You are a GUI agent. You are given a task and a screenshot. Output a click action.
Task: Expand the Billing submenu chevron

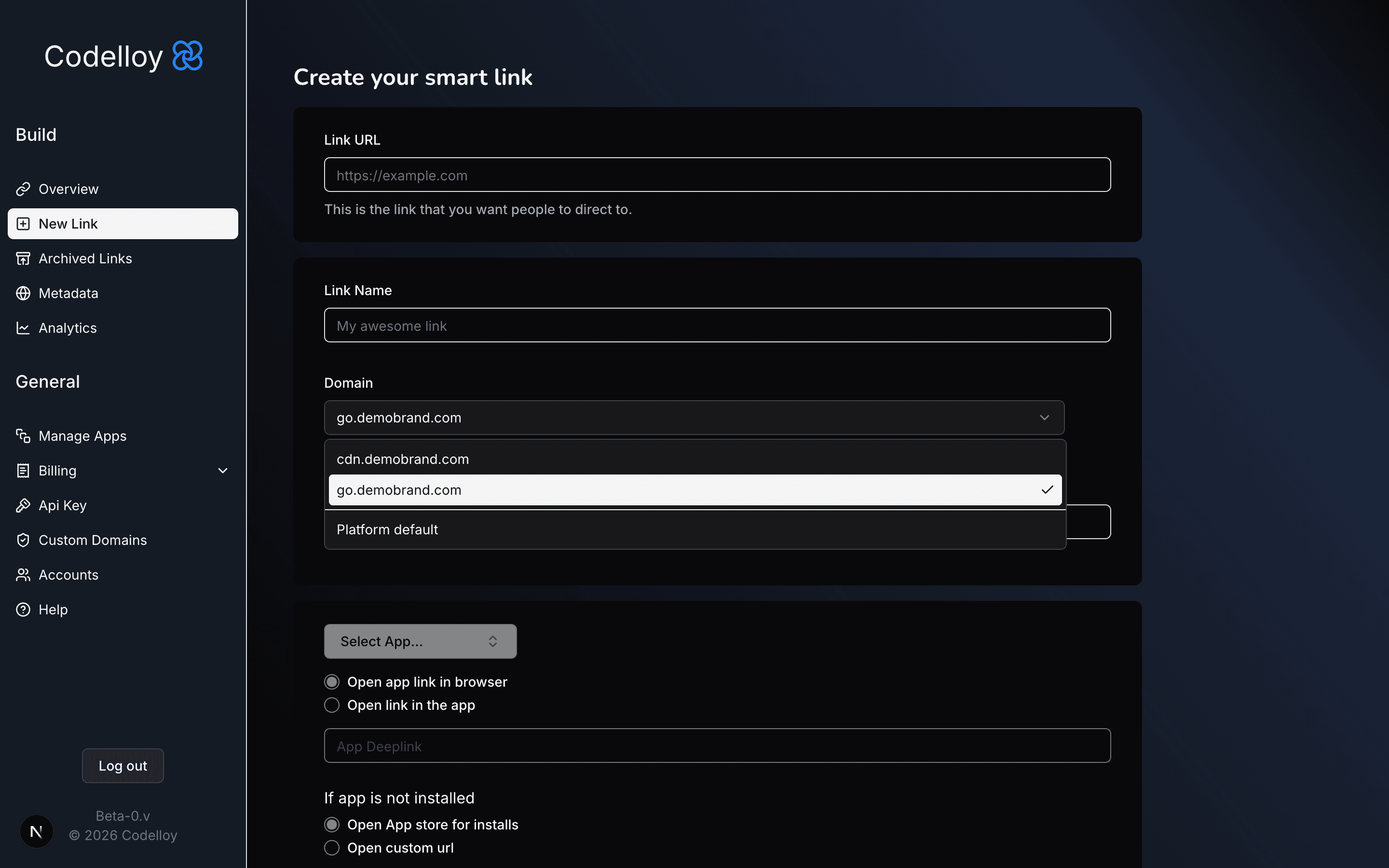[223, 471]
